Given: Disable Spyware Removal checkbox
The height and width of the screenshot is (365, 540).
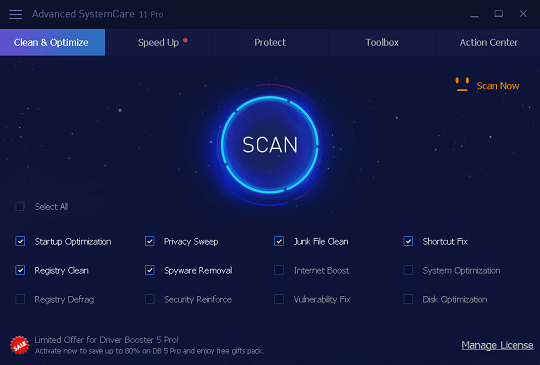Looking at the screenshot, I should [149, 270].
